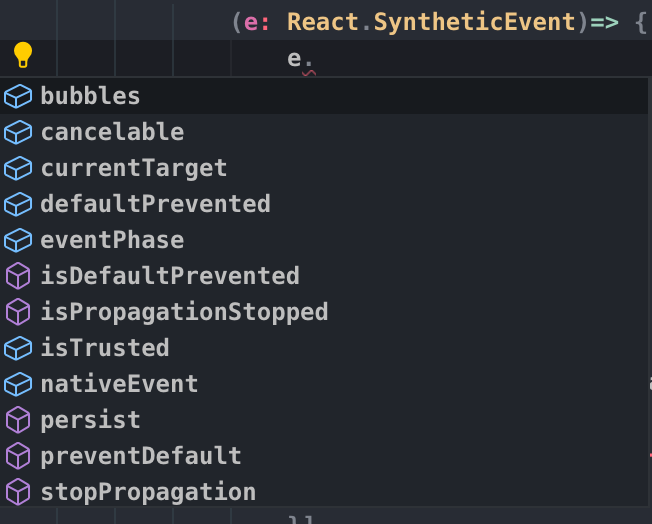Click the property icon next to cancelable
652x524 pixels.
click(x=18, y=132)
